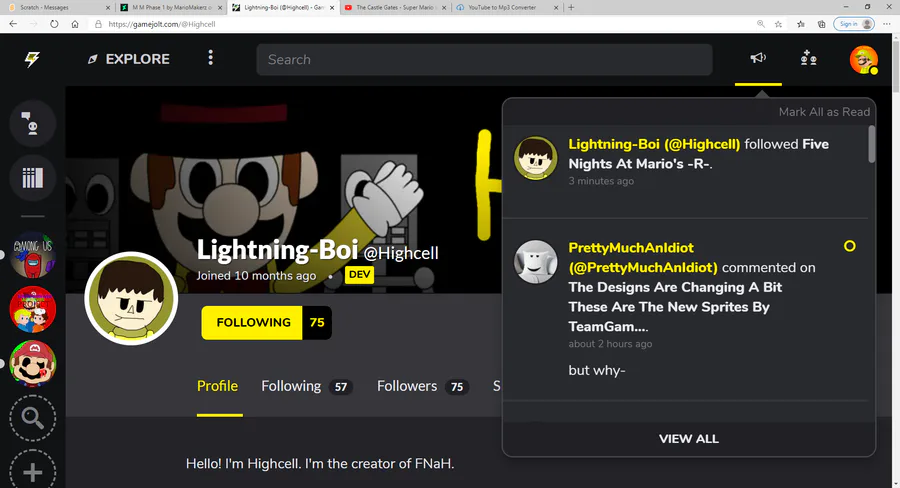Click the browser refresh button
900x488 pixels.
54,24
